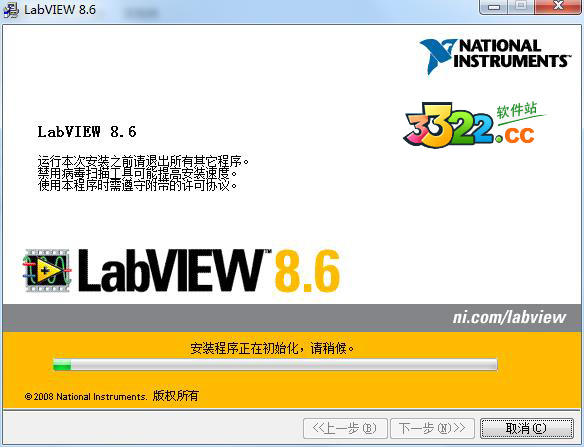Click the disabled Next button 下一步(N)>>
Viewport: 584px width, 447px height.
coord(432,428)
